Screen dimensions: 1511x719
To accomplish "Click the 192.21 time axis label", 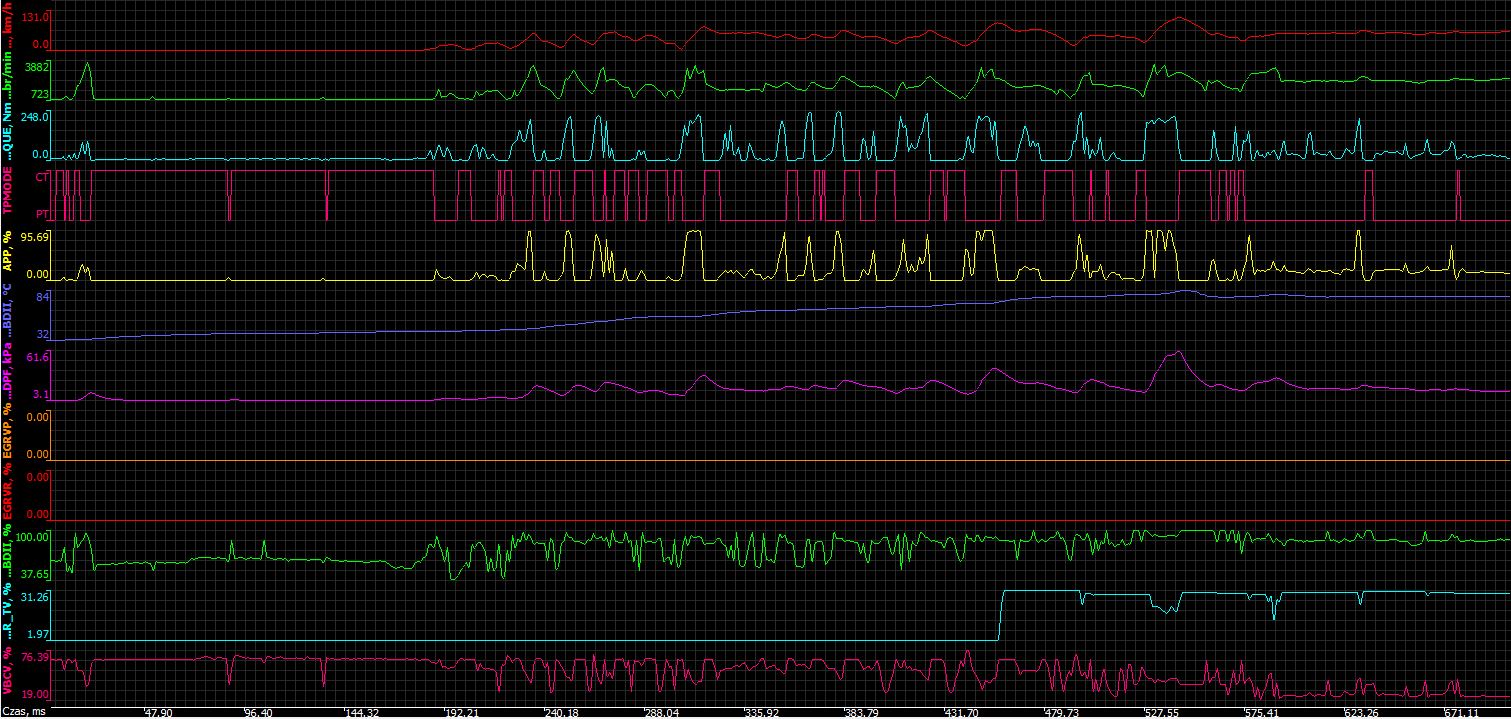I will [461, 713].
